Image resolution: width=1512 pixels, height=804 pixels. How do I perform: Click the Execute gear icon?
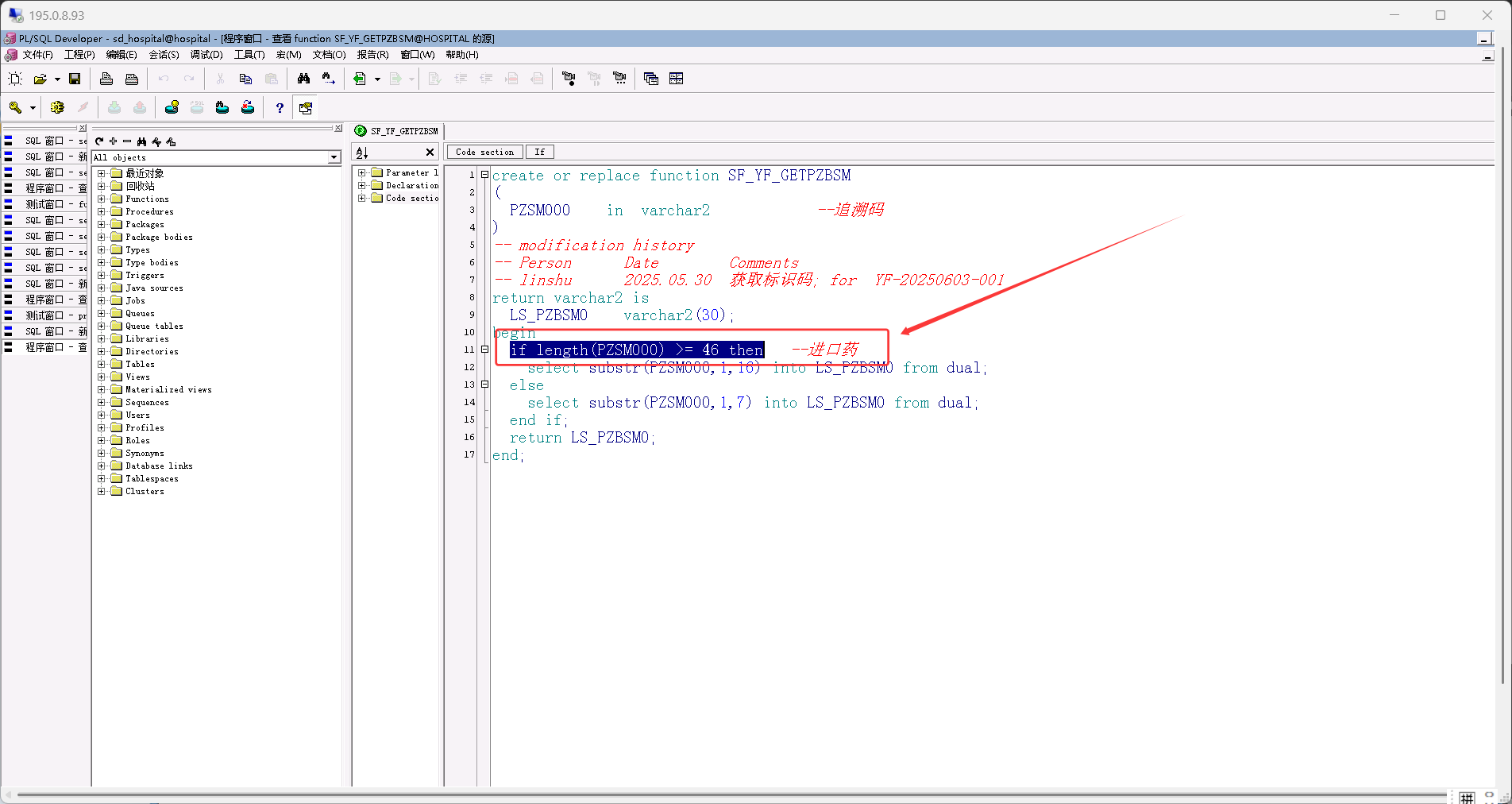57,108
